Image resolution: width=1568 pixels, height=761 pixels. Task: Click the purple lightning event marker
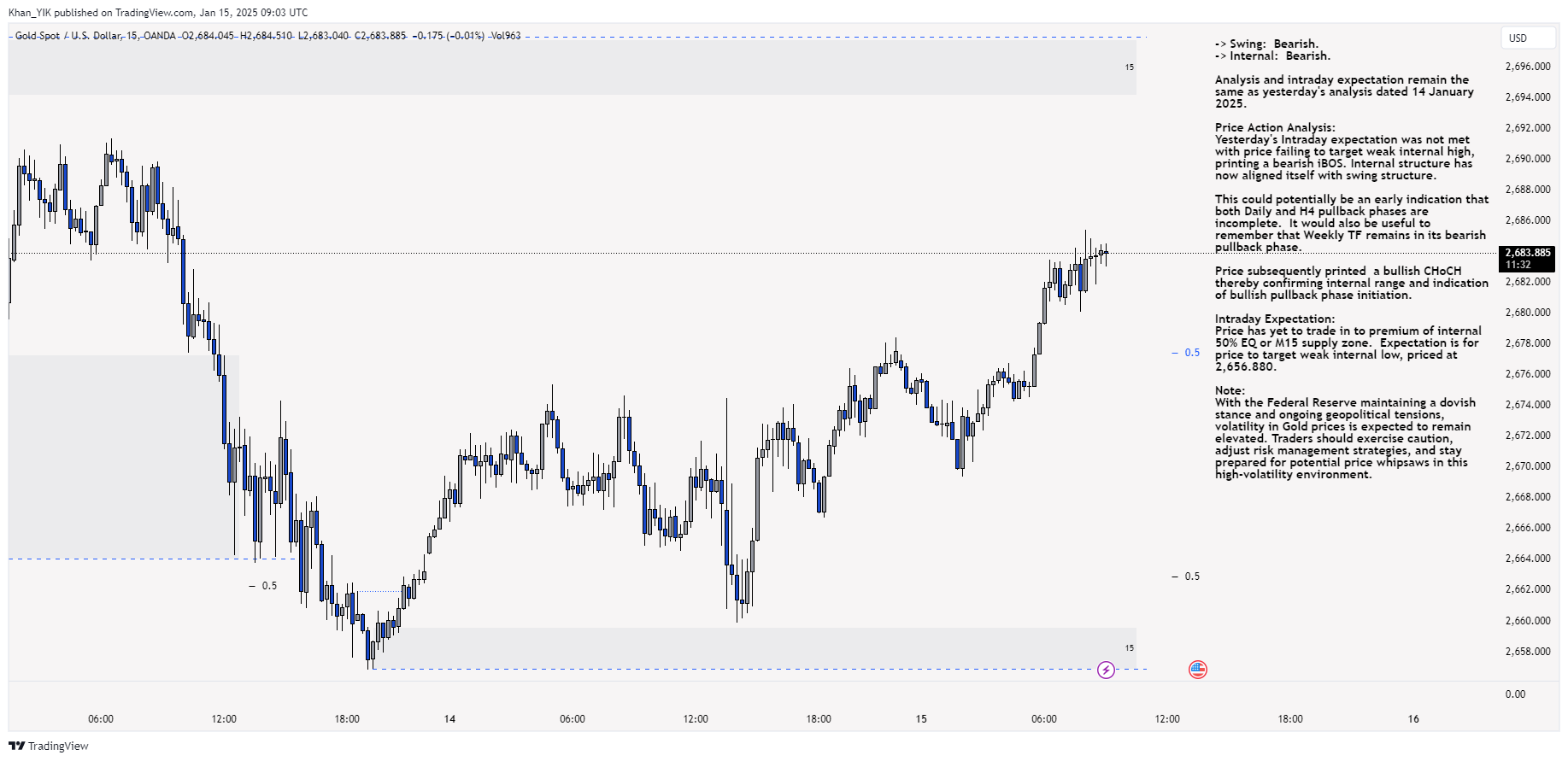(x=1106, y=670)
